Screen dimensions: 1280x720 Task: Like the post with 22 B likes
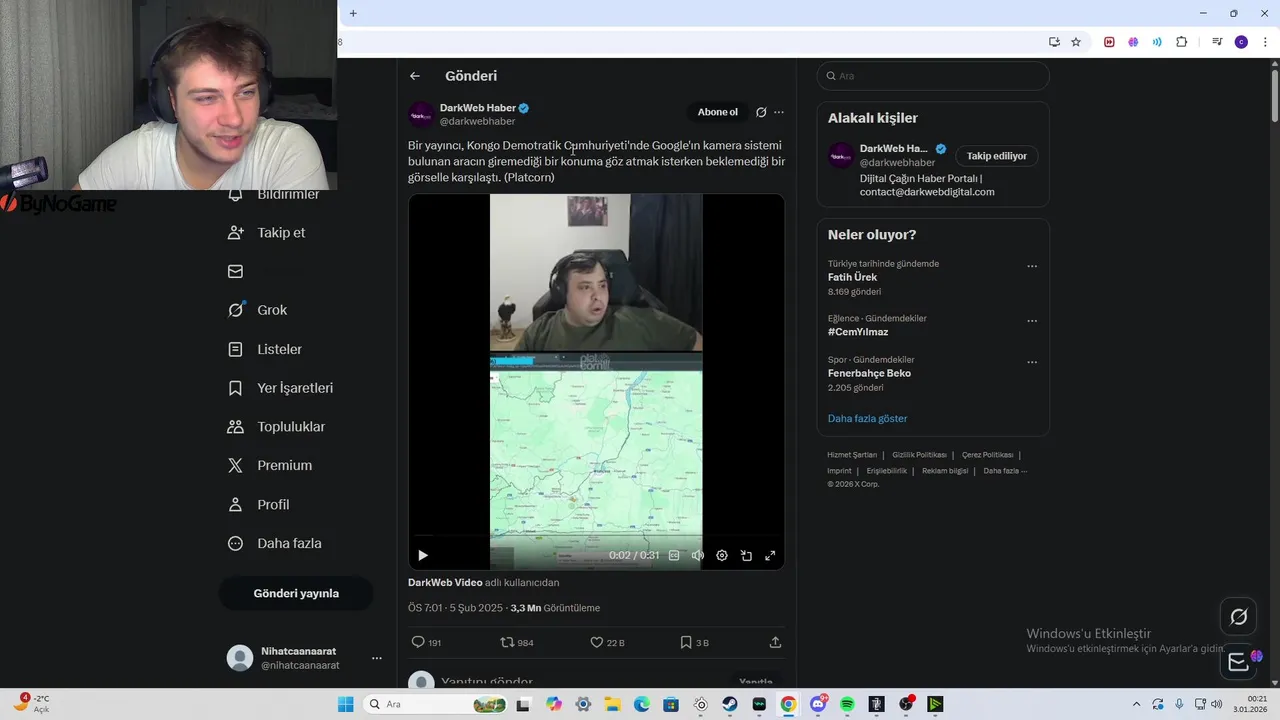tap(607, 642)
